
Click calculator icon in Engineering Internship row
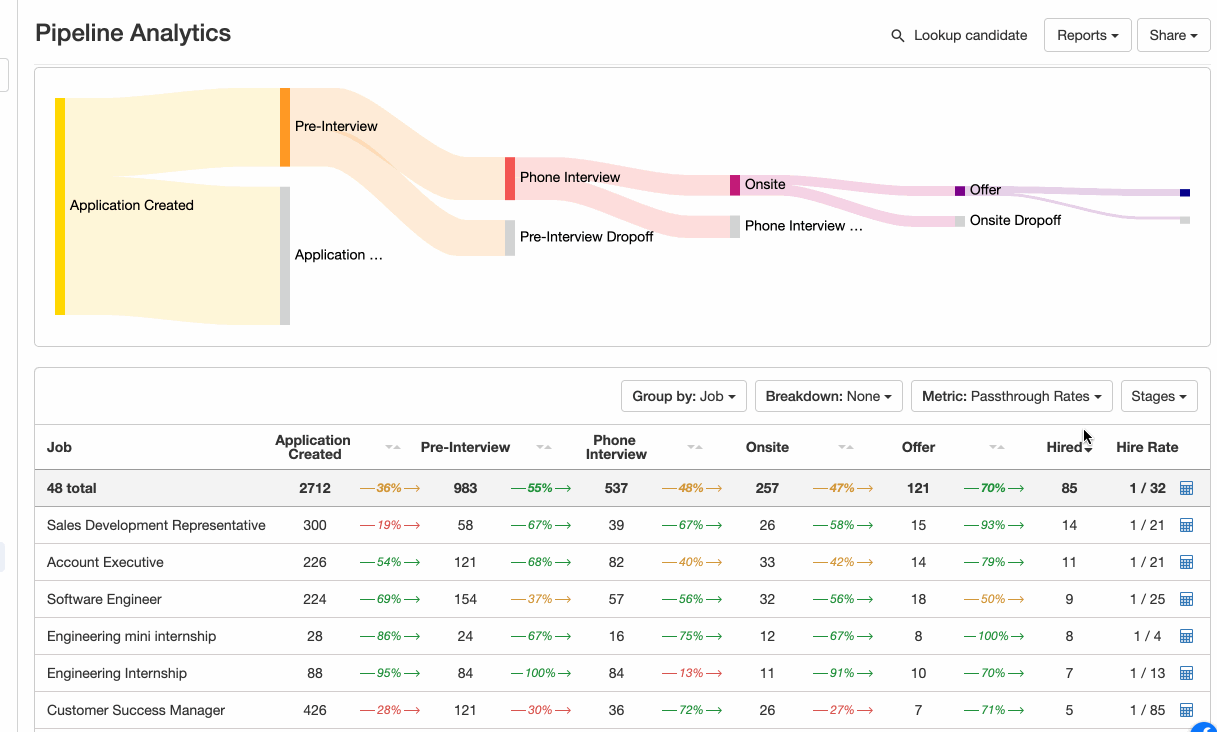click(x=1187, y=673)
